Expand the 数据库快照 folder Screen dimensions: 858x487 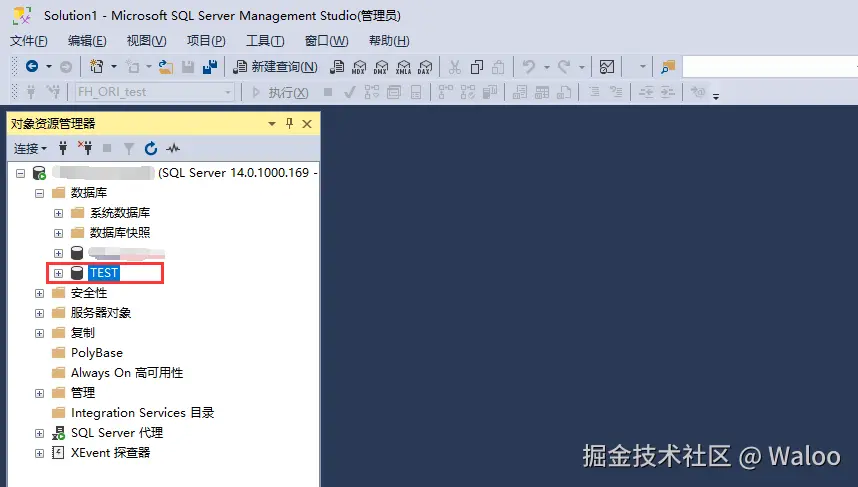(59, 233)
